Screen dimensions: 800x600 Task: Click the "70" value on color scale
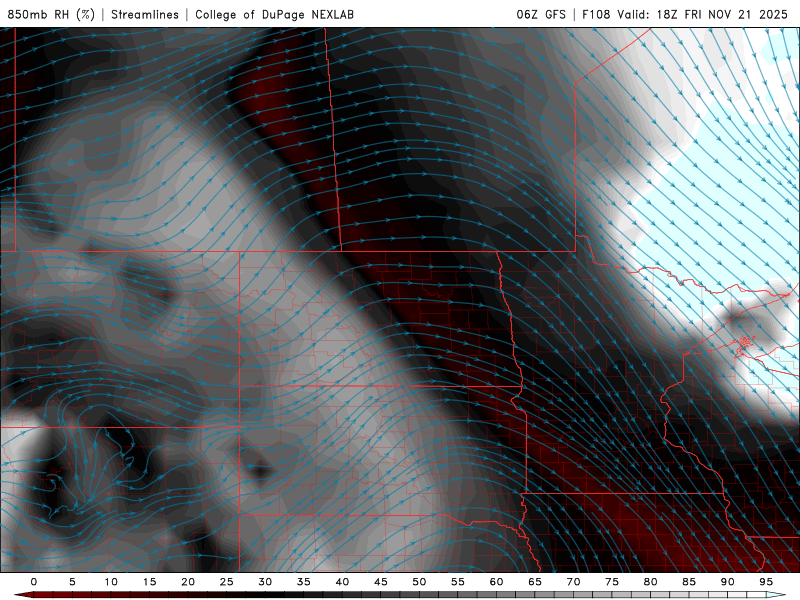(573, 582)
